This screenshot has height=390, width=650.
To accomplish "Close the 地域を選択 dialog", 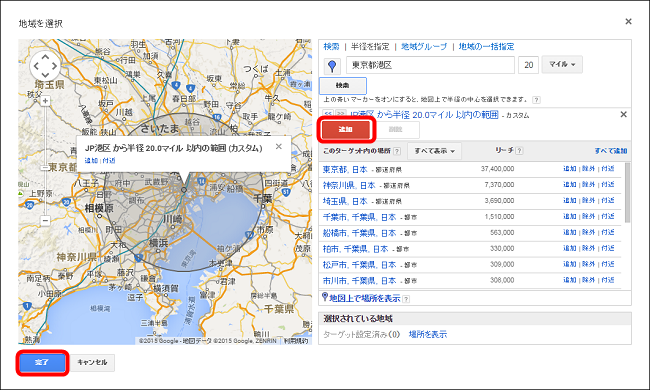I will tap(628, 21).
